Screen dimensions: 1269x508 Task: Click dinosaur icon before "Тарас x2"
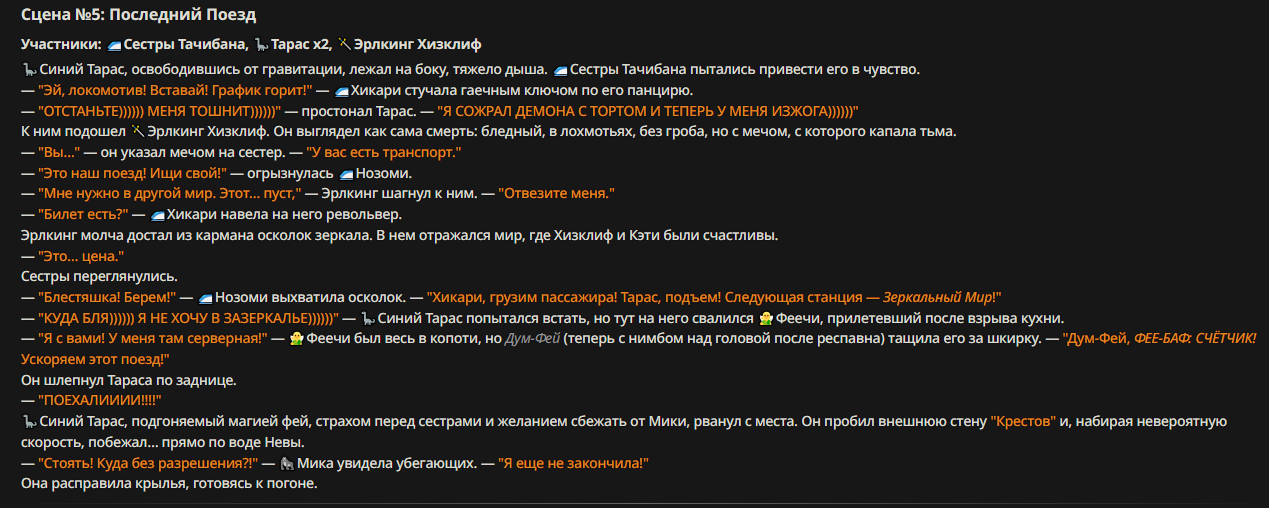click(x=261, y=45)
